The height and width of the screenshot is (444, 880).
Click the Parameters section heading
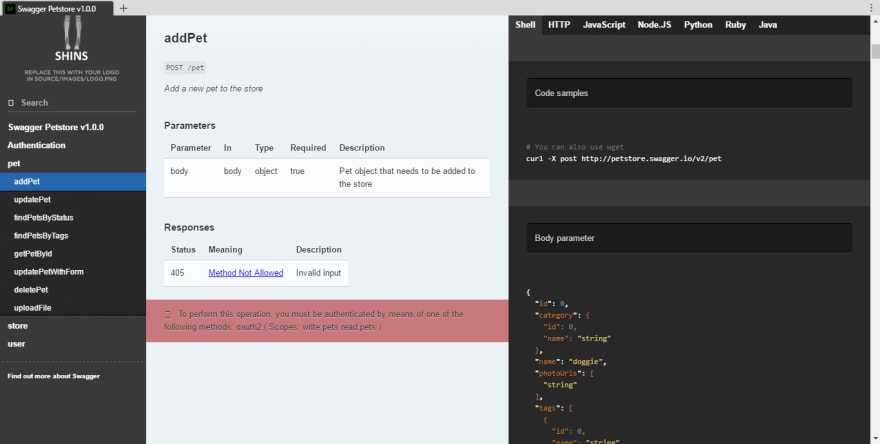point(190,126)
